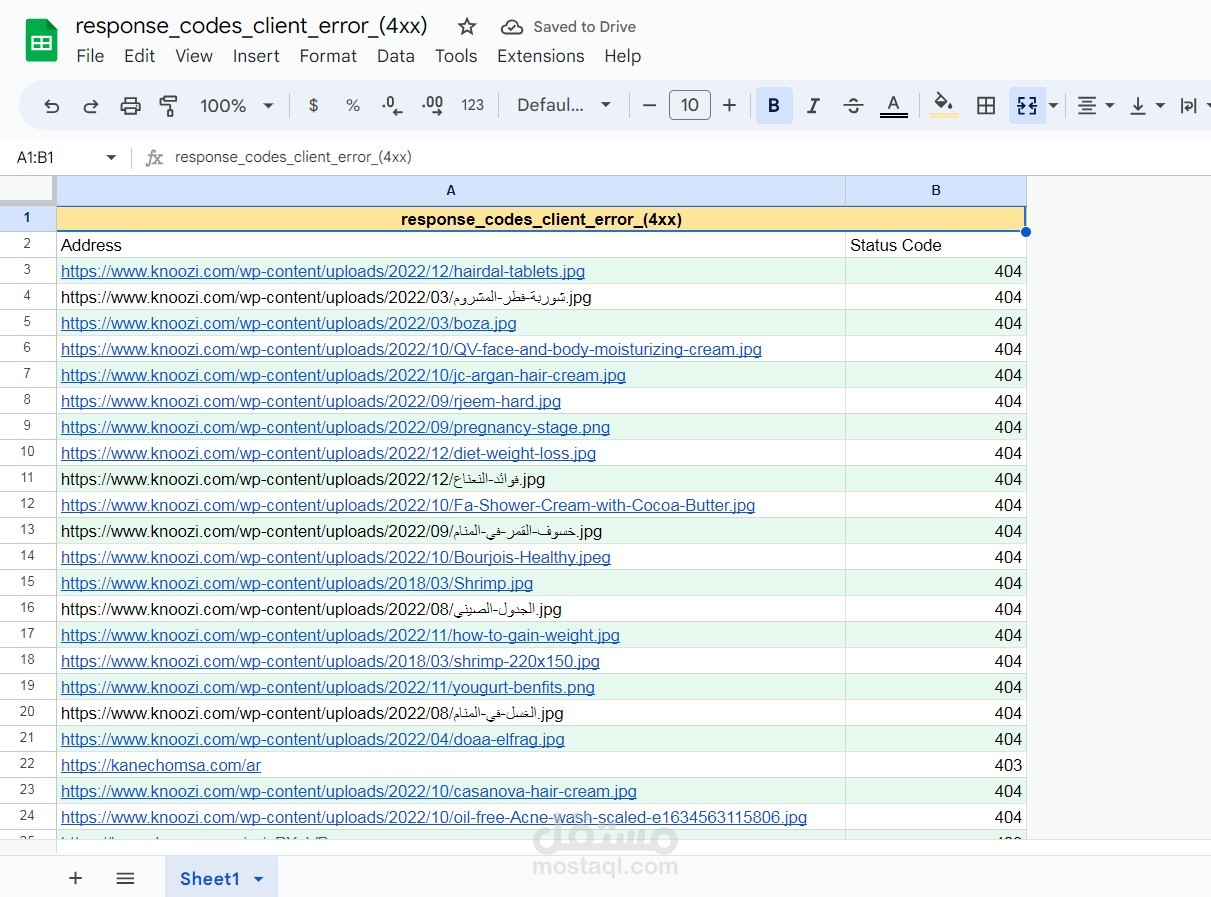Open the kanechomsa.com/ar link
Screen dimensions: 1211x897
click(x=161, y=765)
